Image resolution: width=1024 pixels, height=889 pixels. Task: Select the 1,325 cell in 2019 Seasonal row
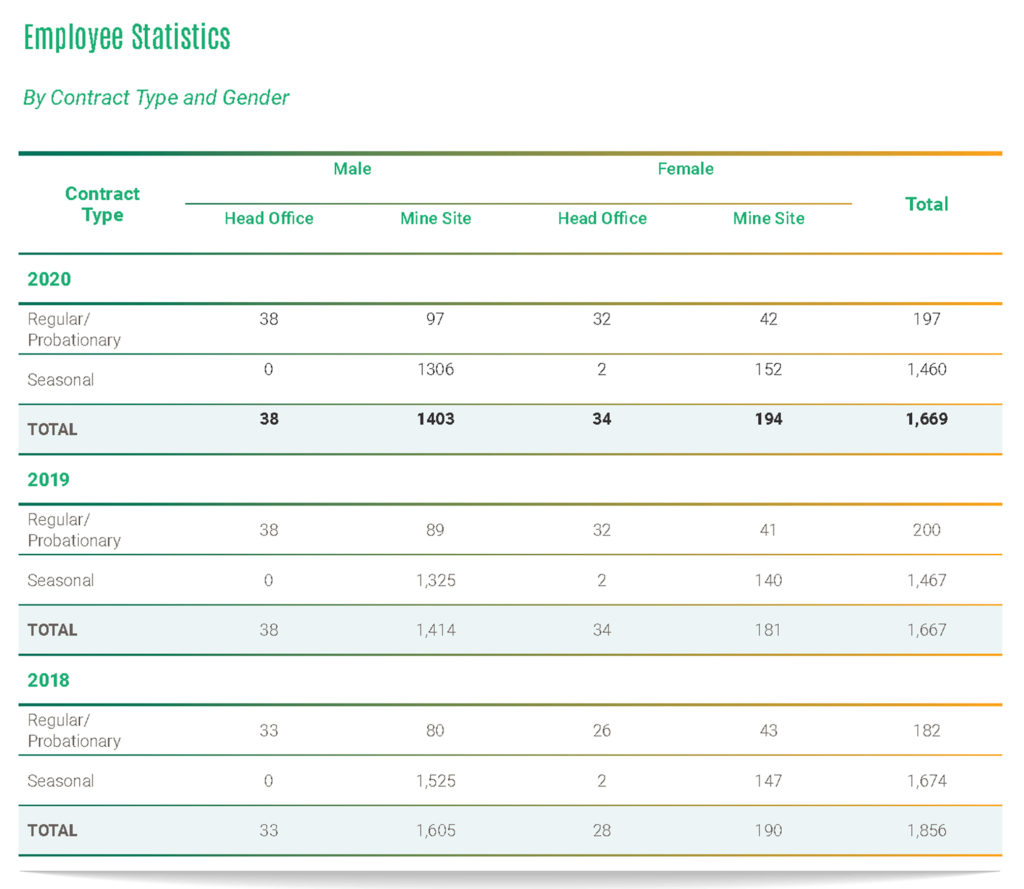click(x=435, y=580)
